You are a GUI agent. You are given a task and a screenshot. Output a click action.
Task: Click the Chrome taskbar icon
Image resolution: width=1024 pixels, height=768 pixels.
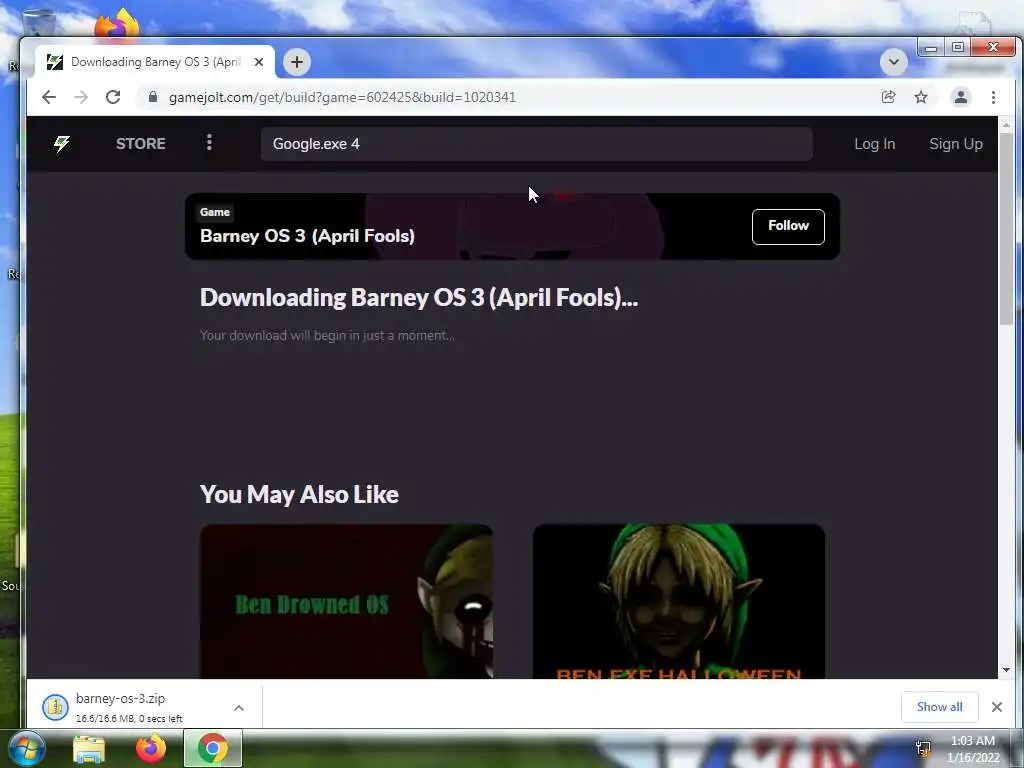[212, 748]
